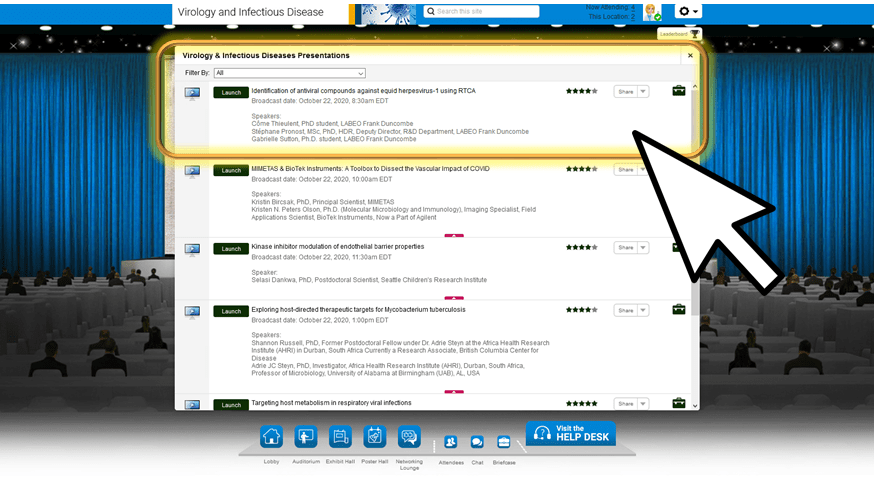874x481 pixels.
Task: Click the screen icon for Mycobacterium tuberculosis presentation
Action: tap(192, 312)
